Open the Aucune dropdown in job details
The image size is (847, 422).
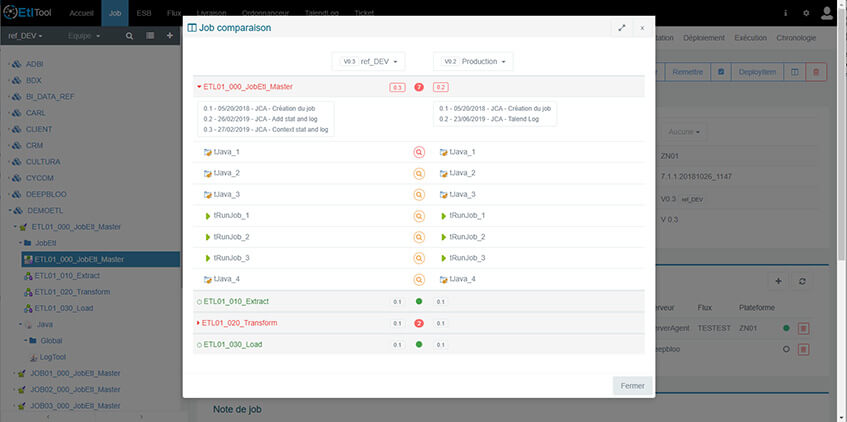[682, 132]
